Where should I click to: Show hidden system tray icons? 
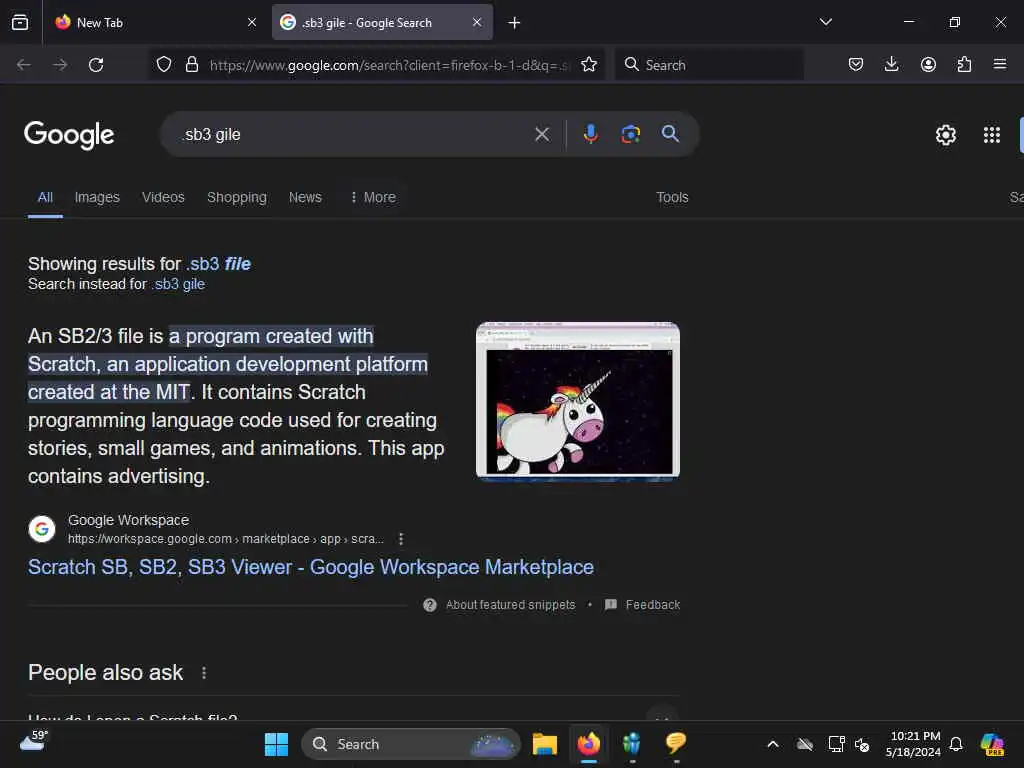pos(773,744)
